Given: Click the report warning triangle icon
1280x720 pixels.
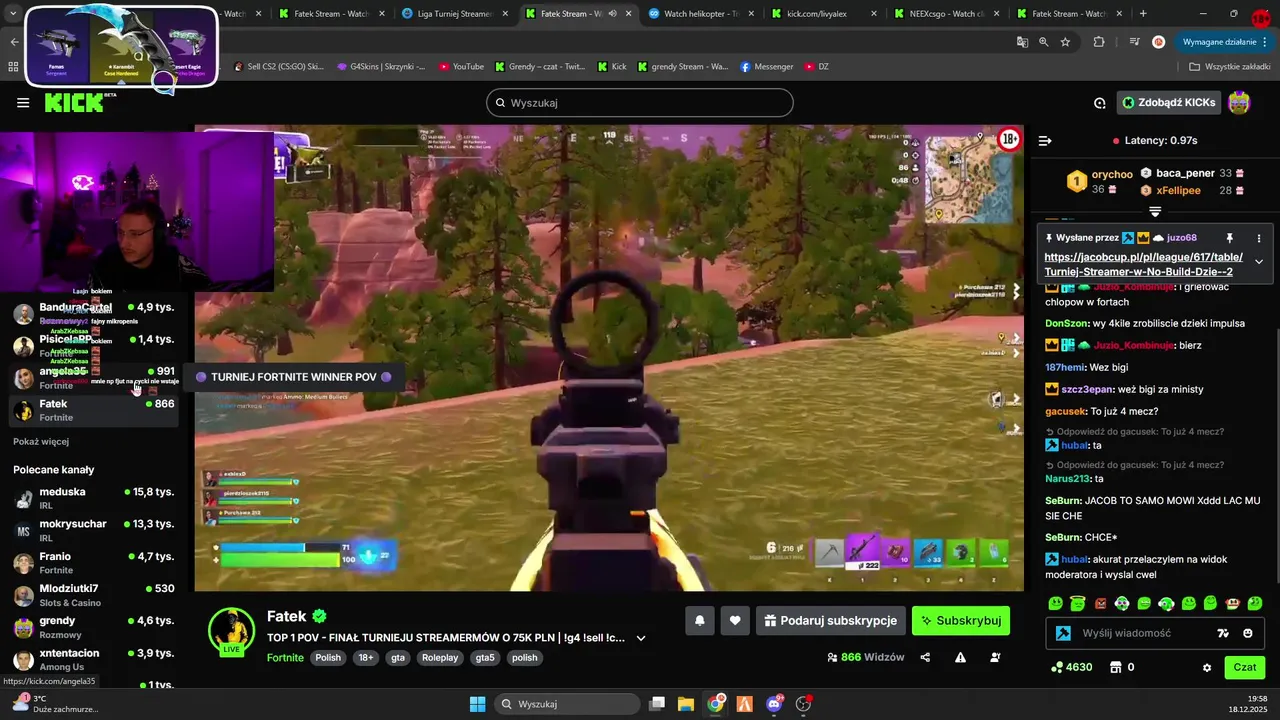Looking at the screenshot, I should 960,657.
